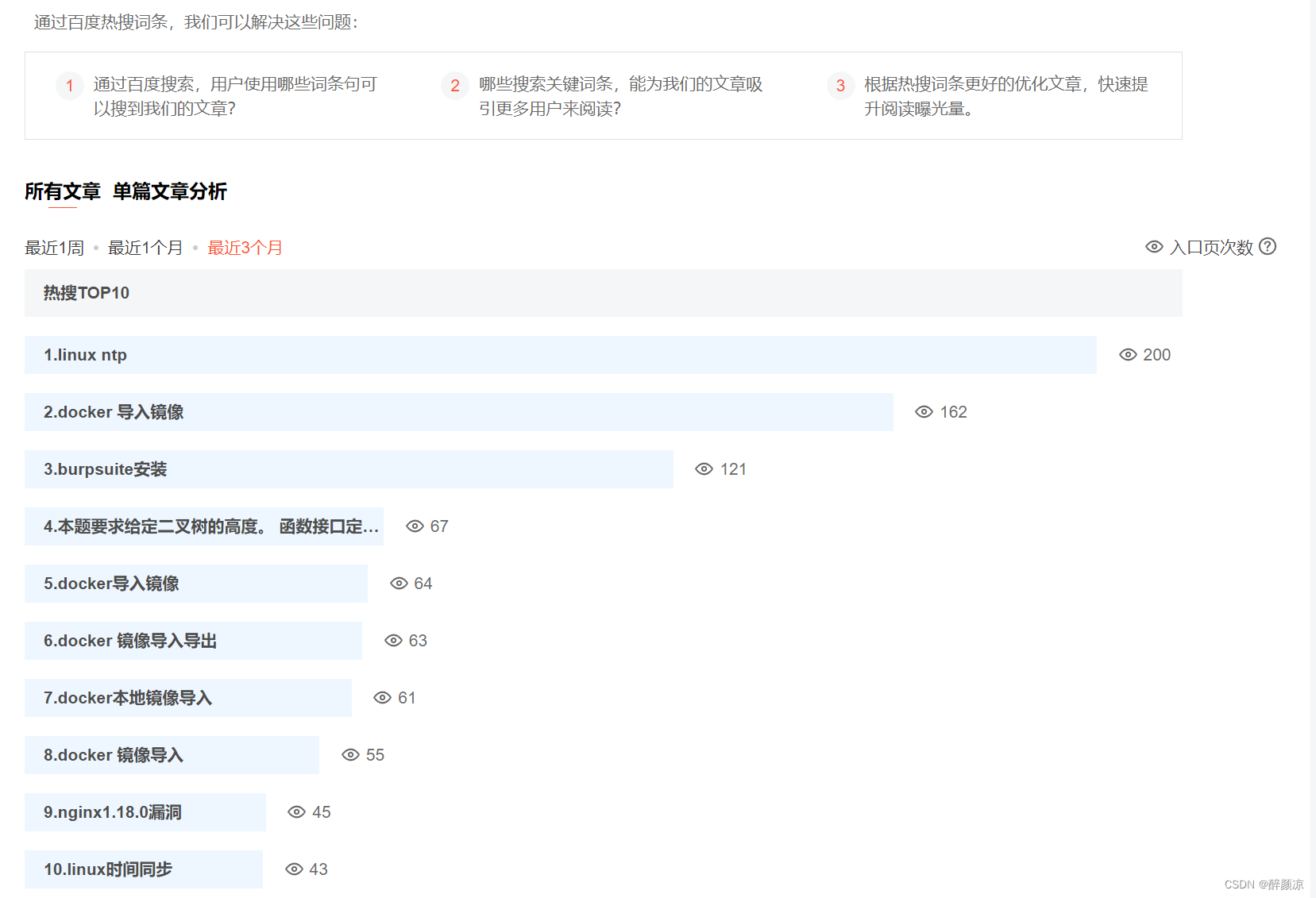Image resolution: width=1316 pixels, height=898 pixels.
Task: Switch to the 所有文章 tab
Action: click(62, 191)
